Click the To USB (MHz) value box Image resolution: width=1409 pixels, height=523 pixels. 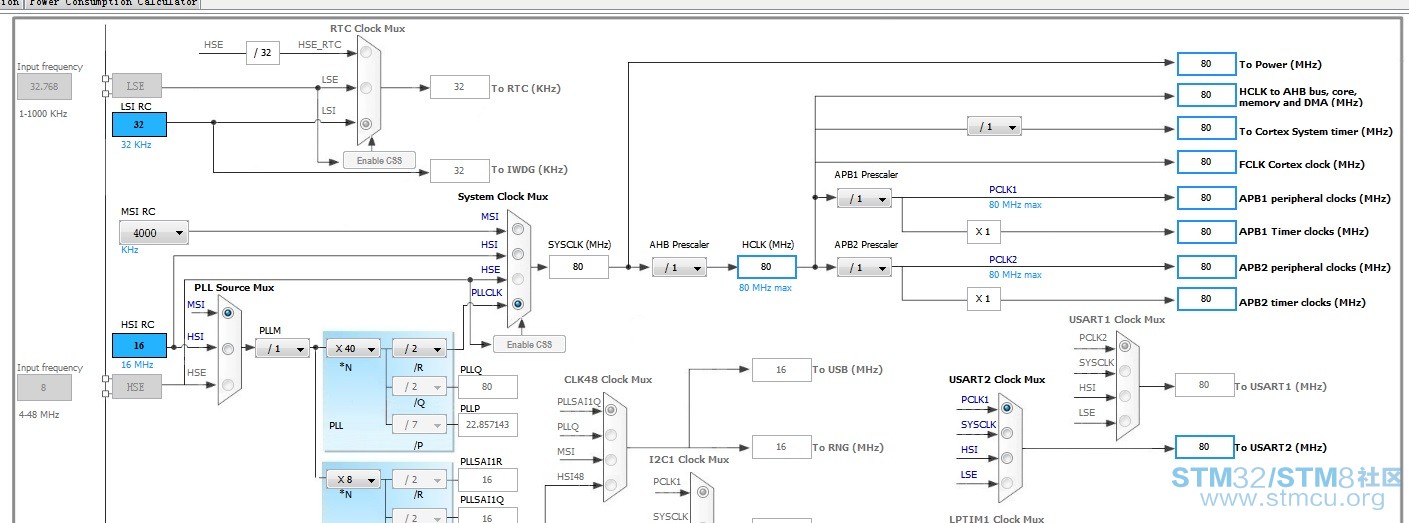click(x=781, y=370)
